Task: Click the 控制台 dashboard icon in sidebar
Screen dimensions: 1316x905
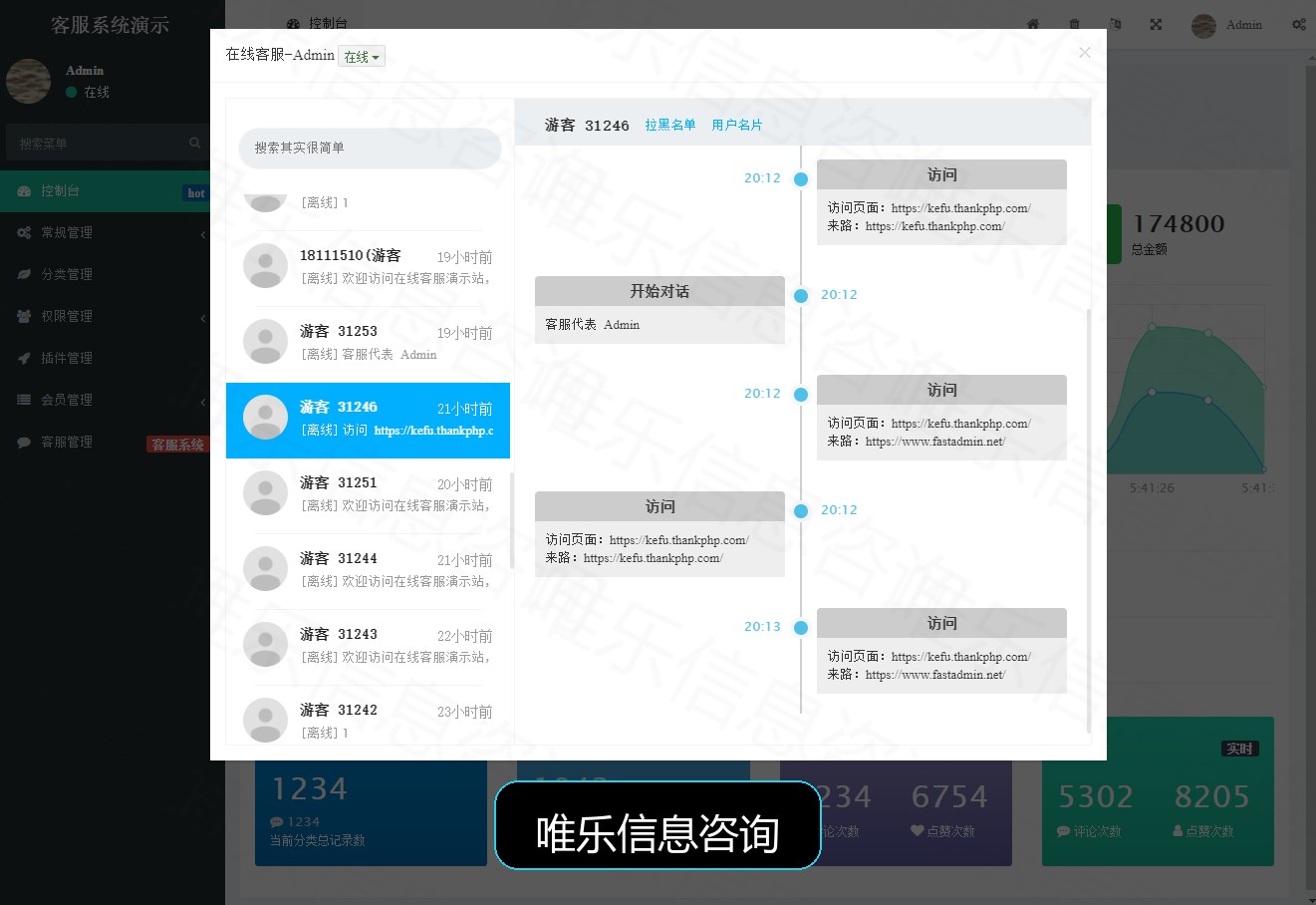Action: tap(24, 191)
